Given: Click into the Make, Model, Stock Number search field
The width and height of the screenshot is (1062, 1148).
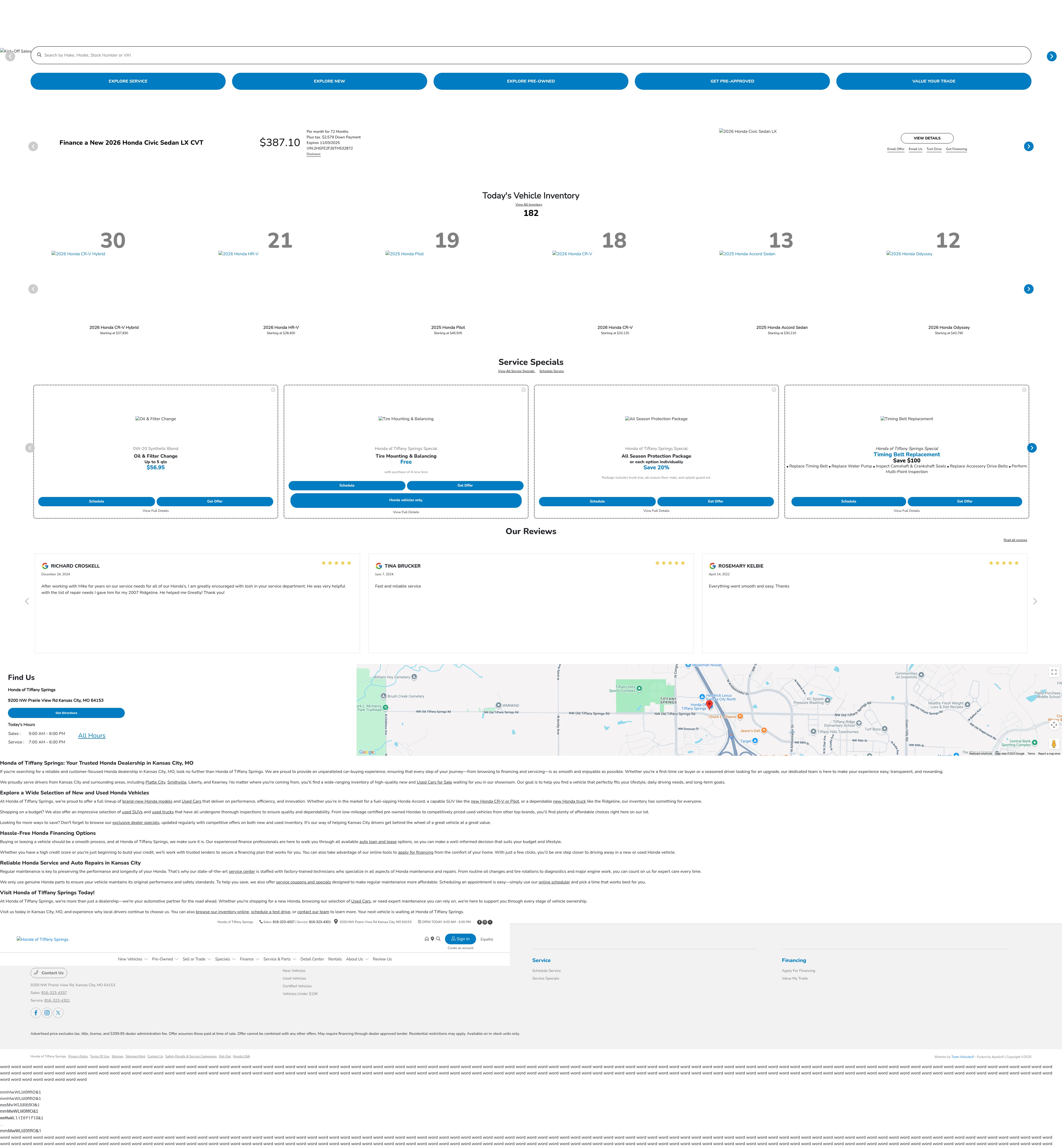Looking at the screenshot, I should point(531,55).
